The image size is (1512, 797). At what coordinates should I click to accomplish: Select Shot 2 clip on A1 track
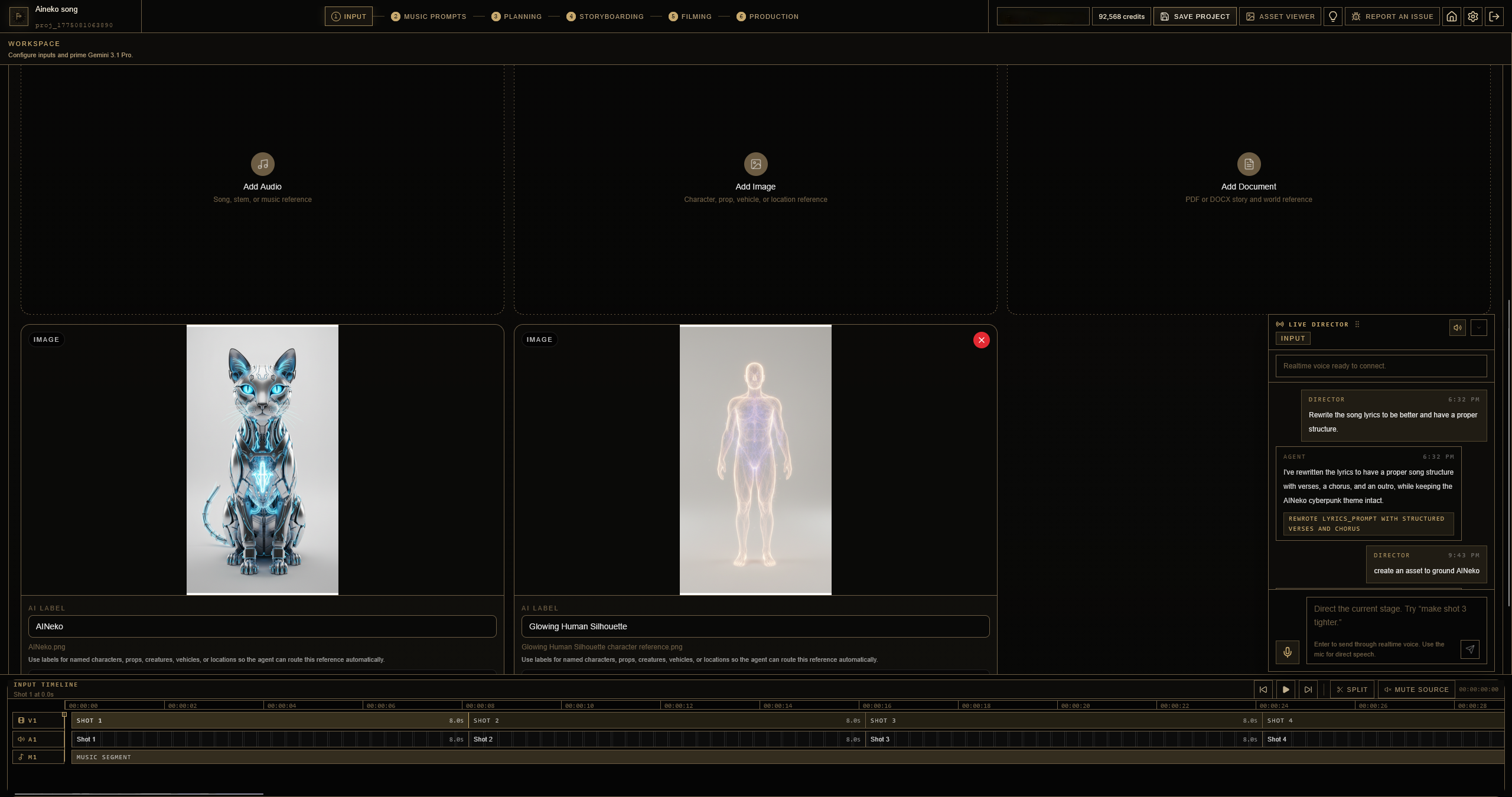(667, 739)
